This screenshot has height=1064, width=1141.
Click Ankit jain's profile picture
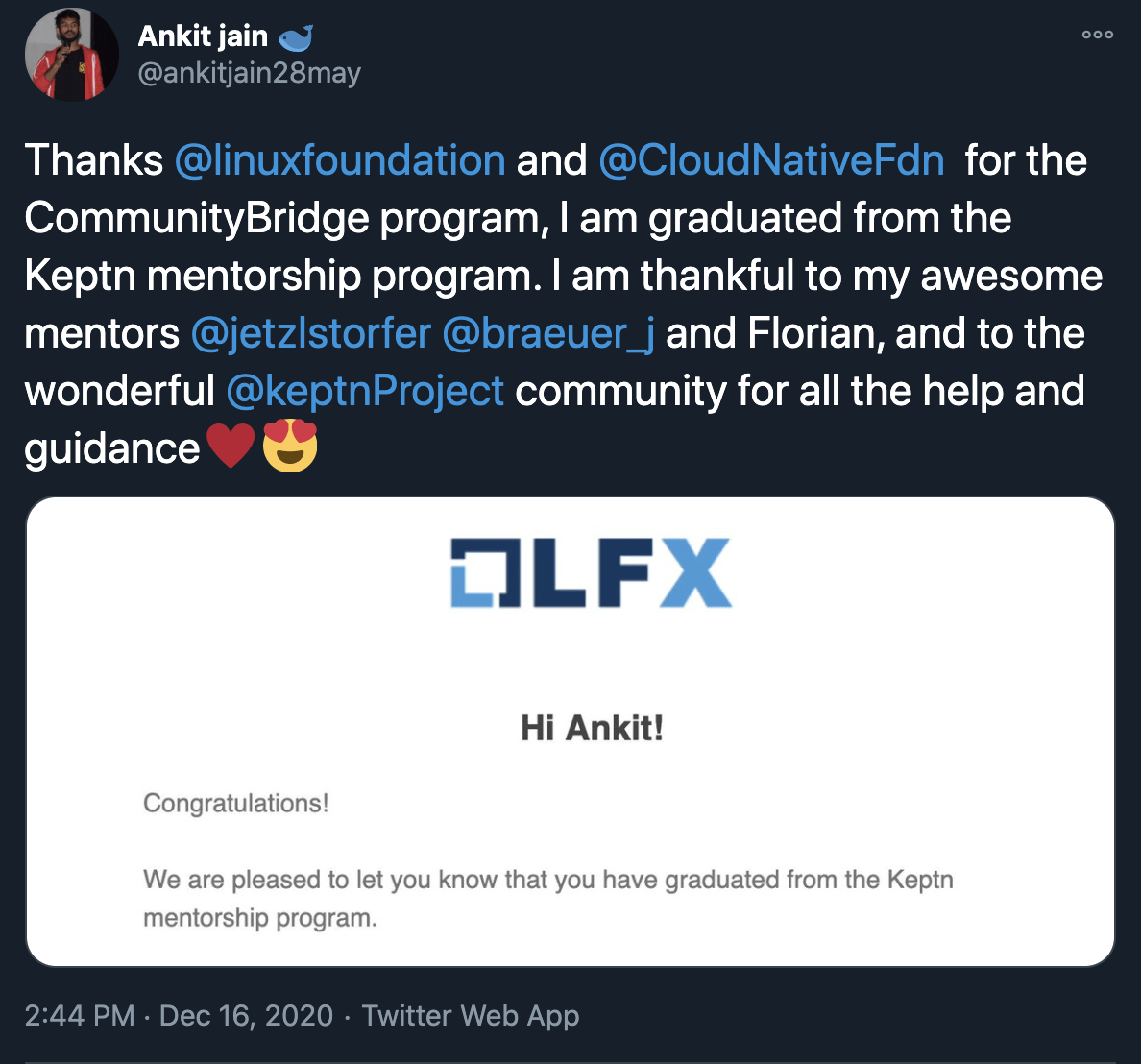coord(71,55)
